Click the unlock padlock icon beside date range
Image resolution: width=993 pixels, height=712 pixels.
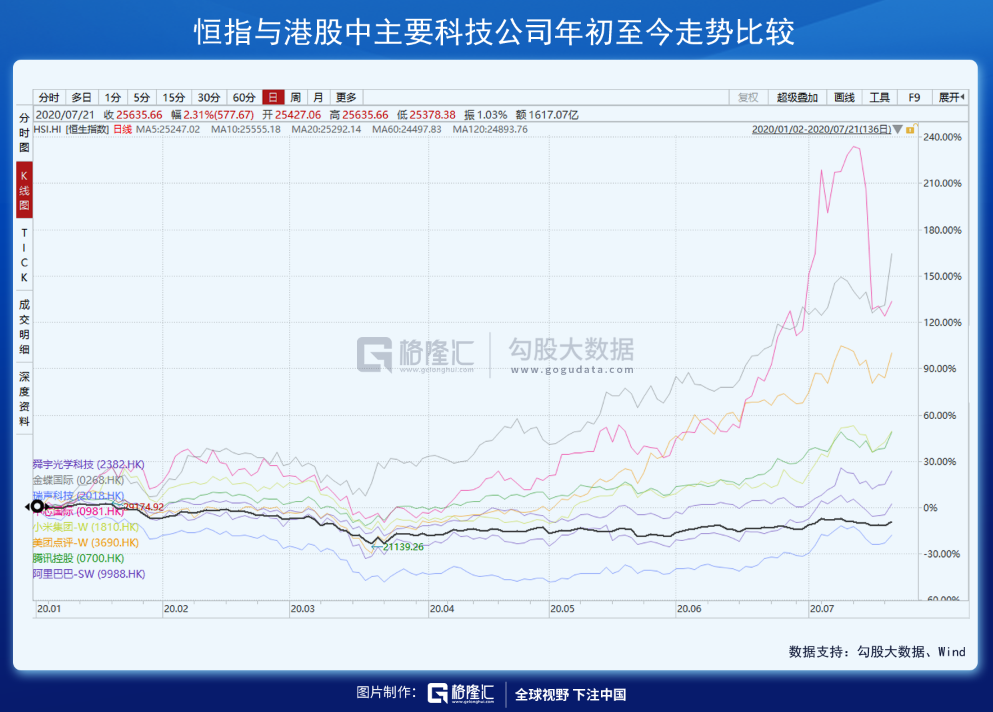[x=911, y=129]
